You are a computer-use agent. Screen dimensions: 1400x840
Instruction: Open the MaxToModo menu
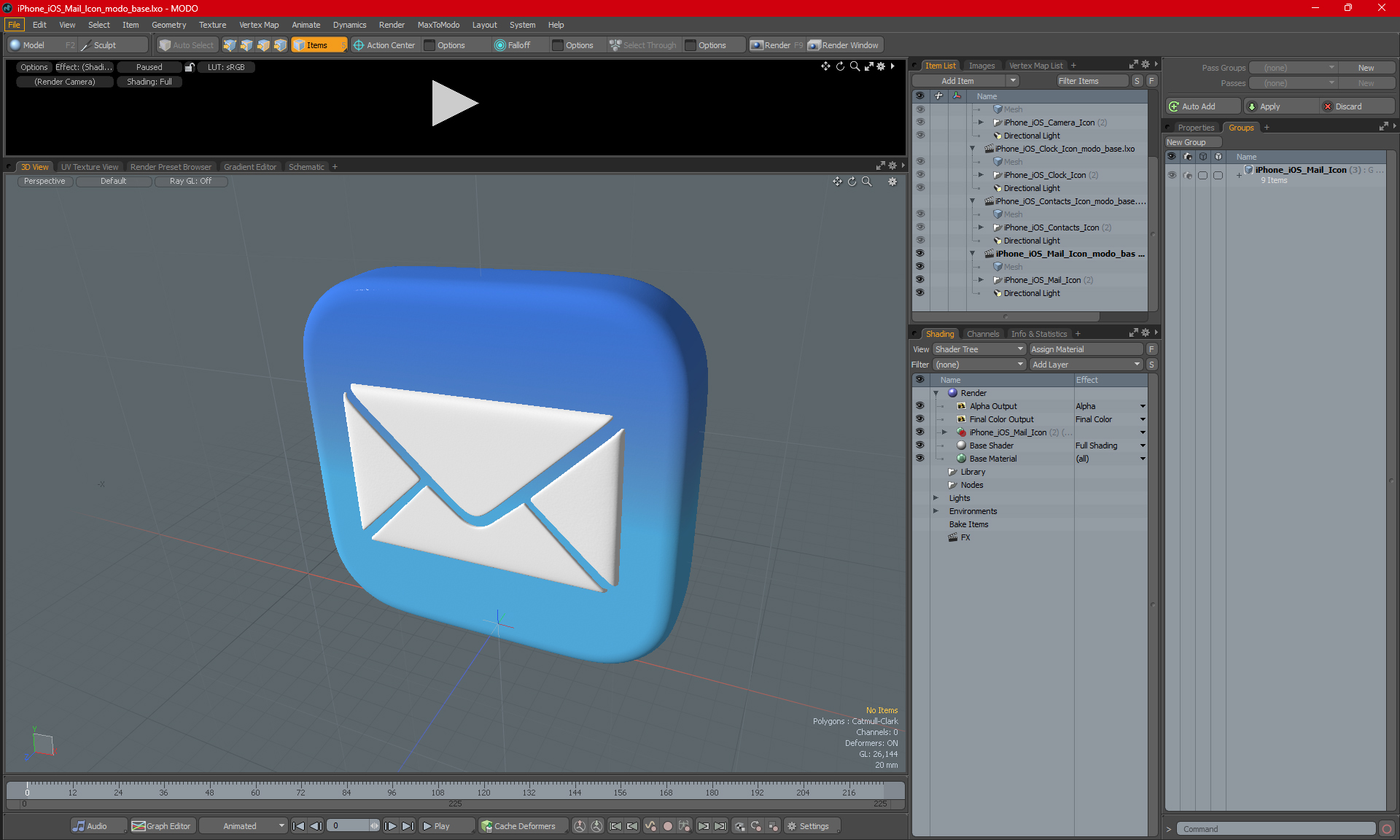pyautogui.click(x=438, y=25)
